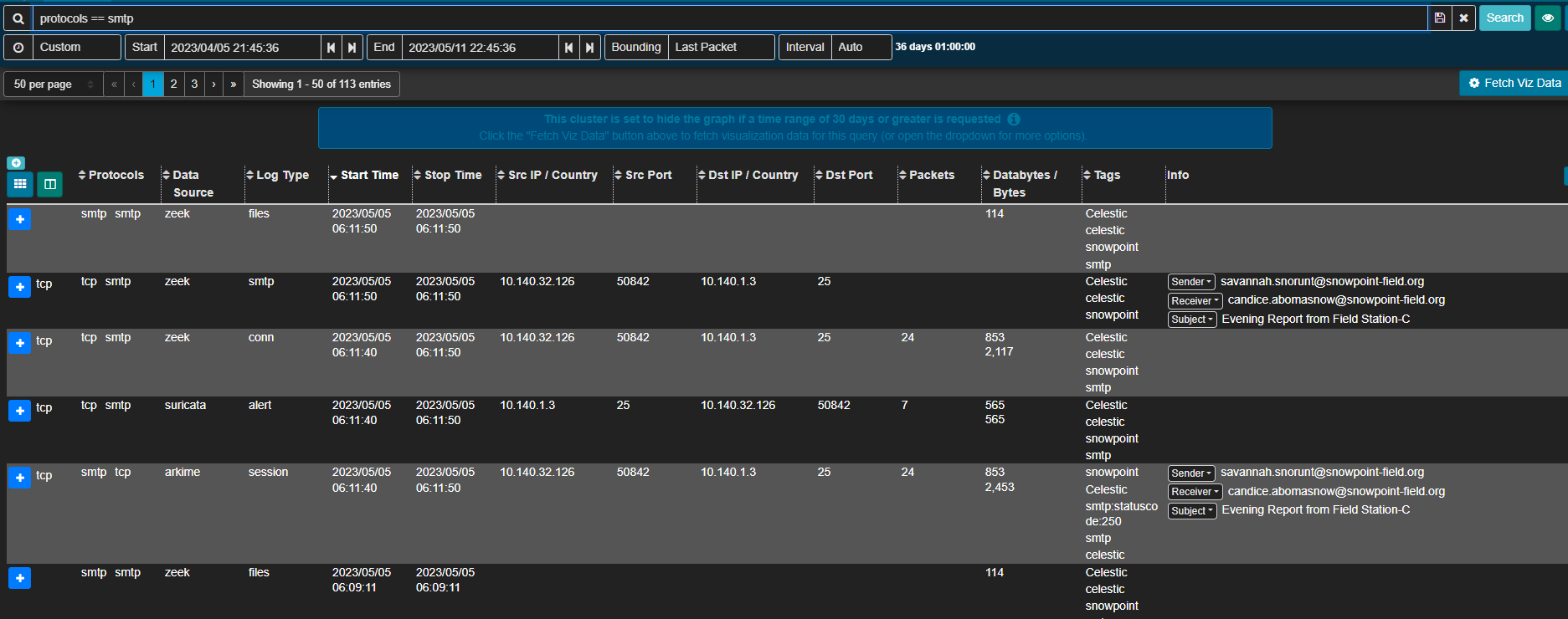Click the smtp:statuscode:250 tag
Viewport: 1568px width, 619px height.
pyautogui.click(x=1121, y=514)
